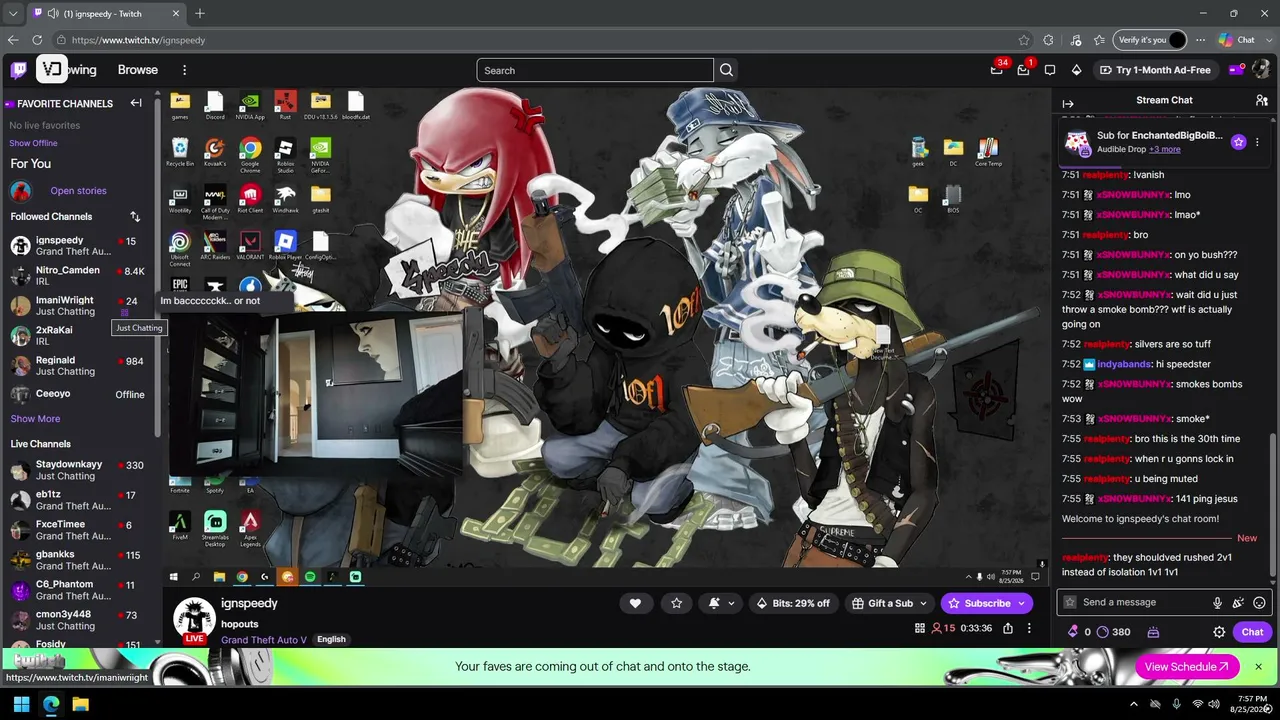Screen dimensions: 1280x720
Task: Go to the Twitch home logo
Action: click(x=19, y=70)
